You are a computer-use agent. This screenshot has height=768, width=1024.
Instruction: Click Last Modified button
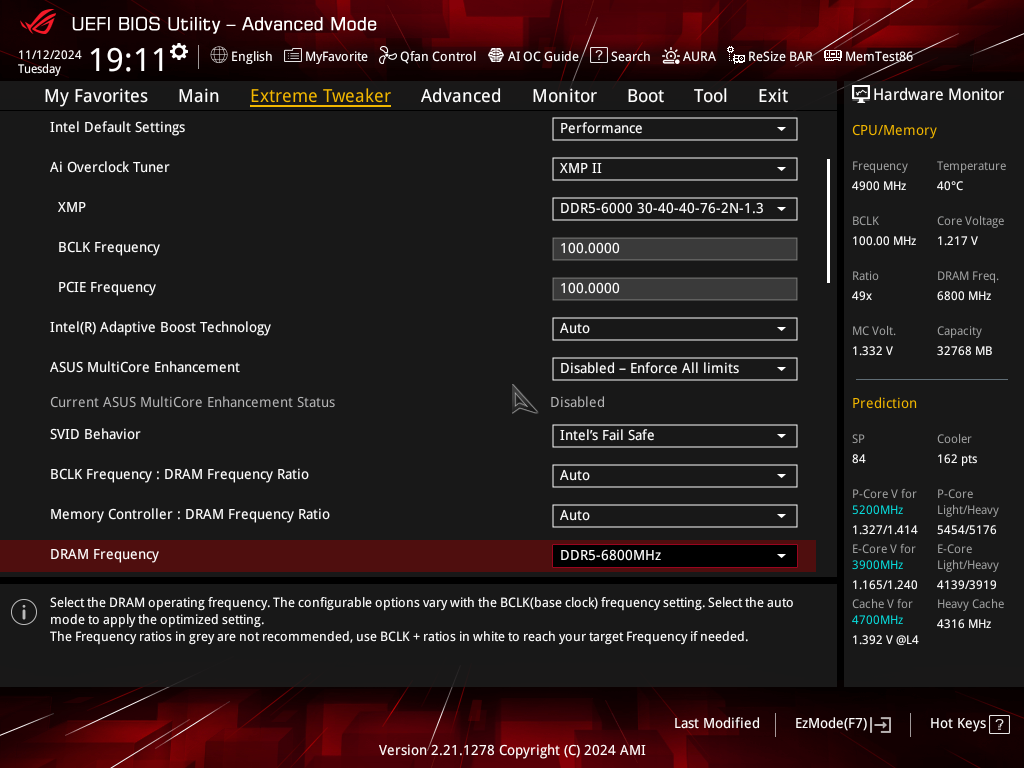click(x=716, y=724)
